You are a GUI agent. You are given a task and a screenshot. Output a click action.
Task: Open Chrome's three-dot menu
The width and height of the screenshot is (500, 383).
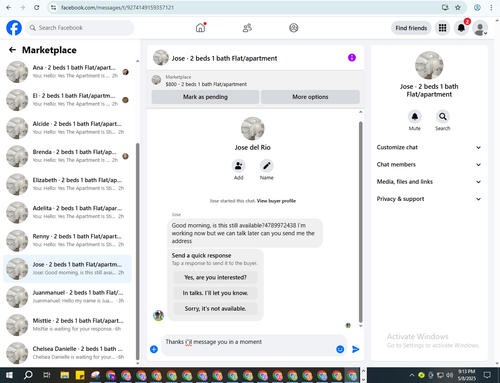491,7
